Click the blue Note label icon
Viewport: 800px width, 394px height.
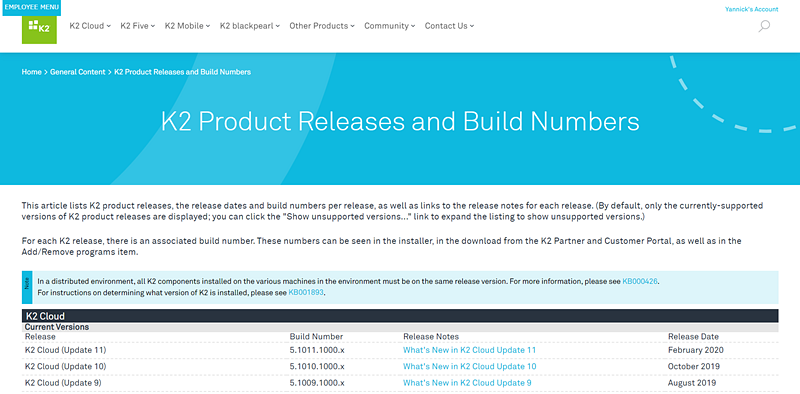coord(27,287)
